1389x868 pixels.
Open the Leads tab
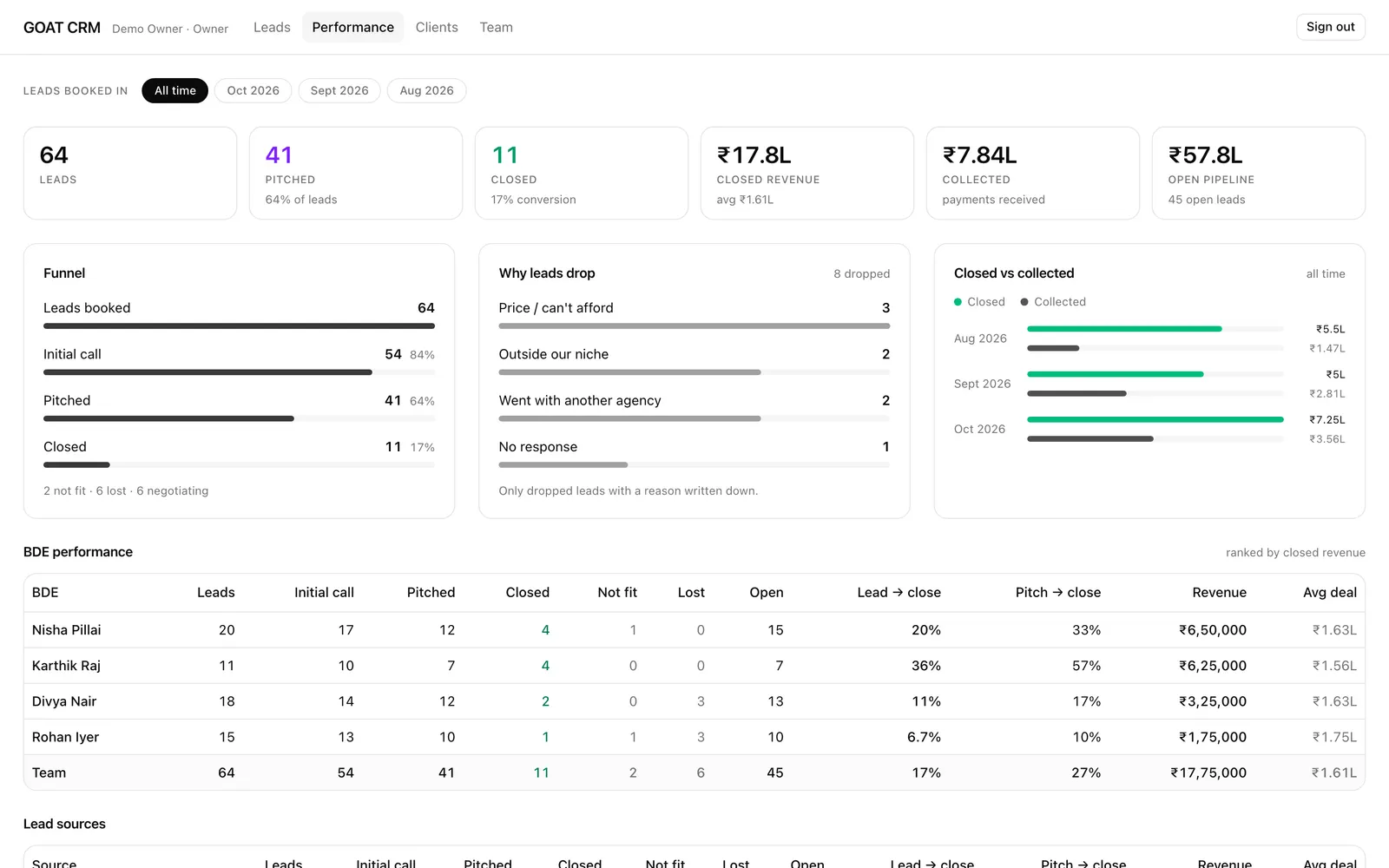272,27
